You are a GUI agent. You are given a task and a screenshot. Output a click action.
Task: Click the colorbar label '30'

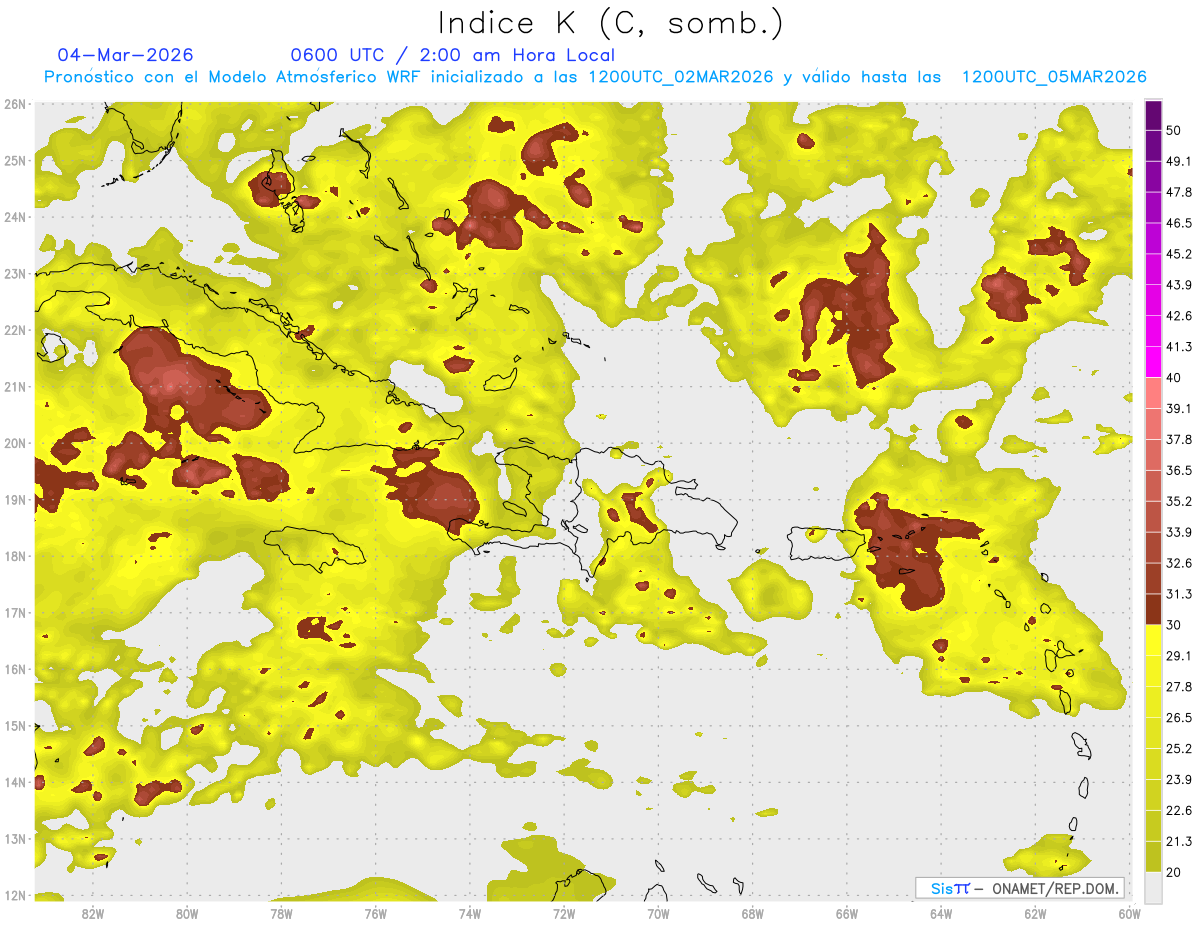[x=1174, y=625]
